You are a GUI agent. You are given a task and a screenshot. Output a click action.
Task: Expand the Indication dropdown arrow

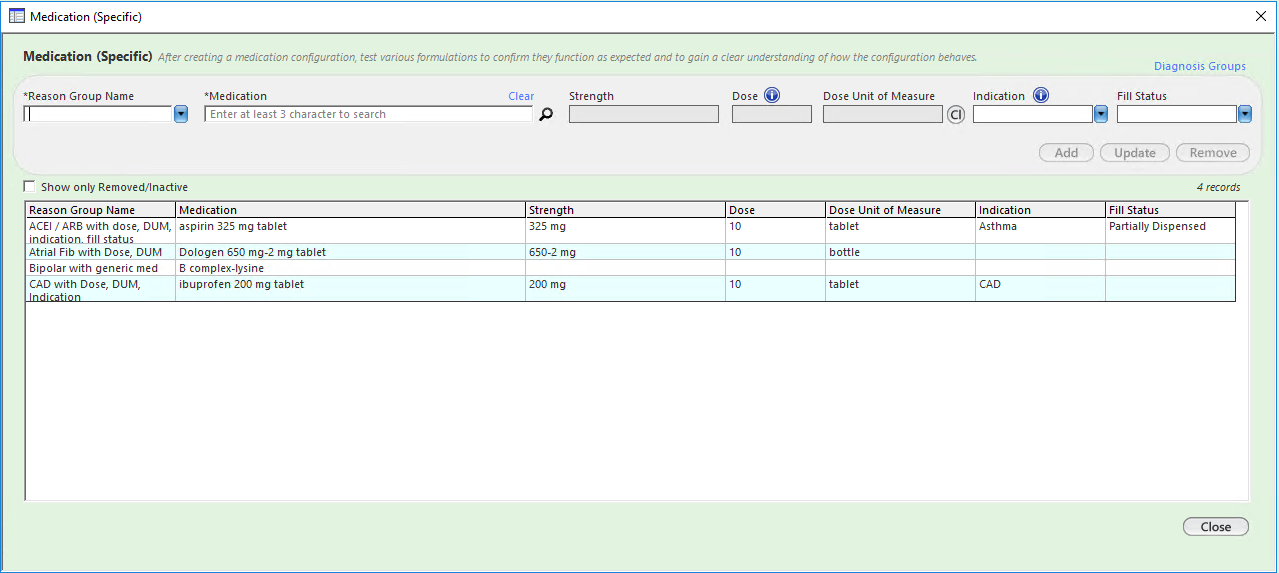point(1100,115)
